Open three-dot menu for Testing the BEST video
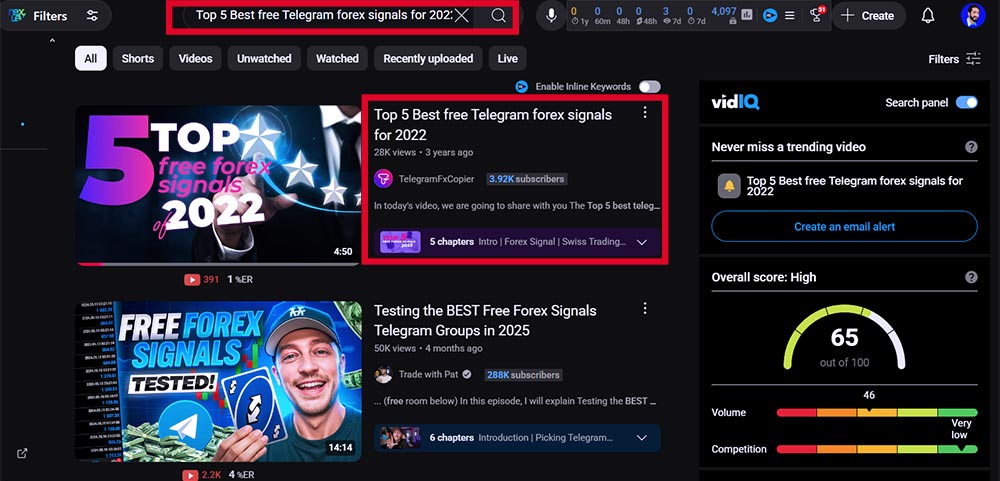The image size is (1000, 481). [x=645, y=308]
